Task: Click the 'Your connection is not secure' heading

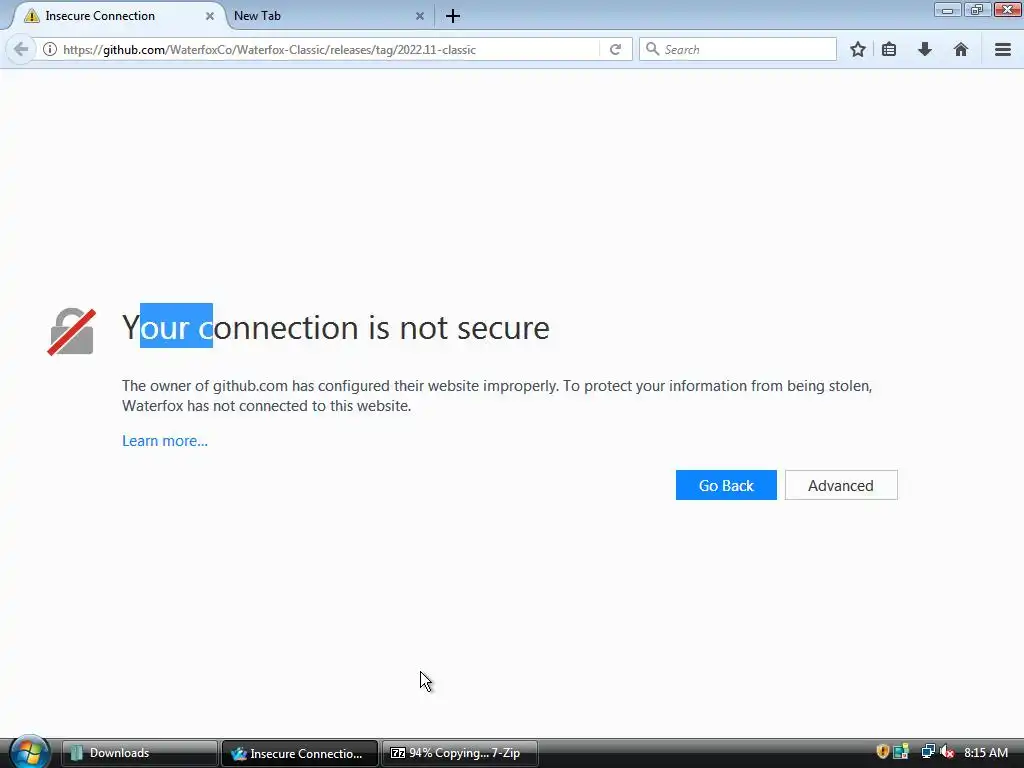Action: point(336,327)
